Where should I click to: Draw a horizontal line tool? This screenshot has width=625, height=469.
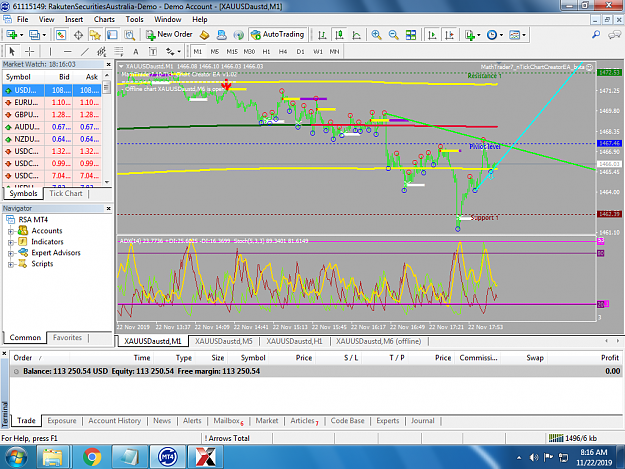point(67,51)
